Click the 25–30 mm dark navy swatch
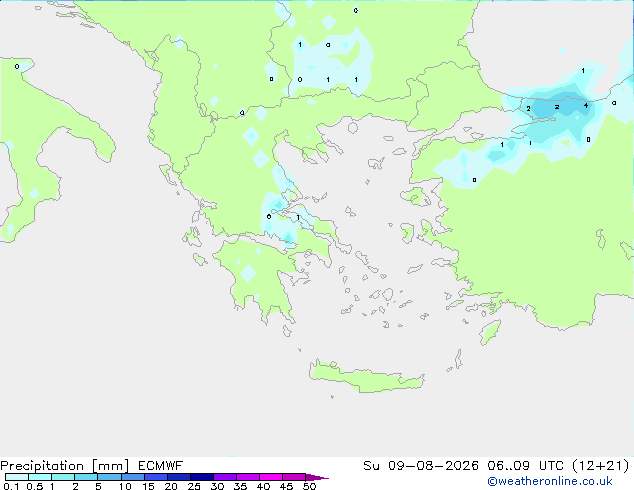Screen dimensions: 634x490 (x=201, y=477)
